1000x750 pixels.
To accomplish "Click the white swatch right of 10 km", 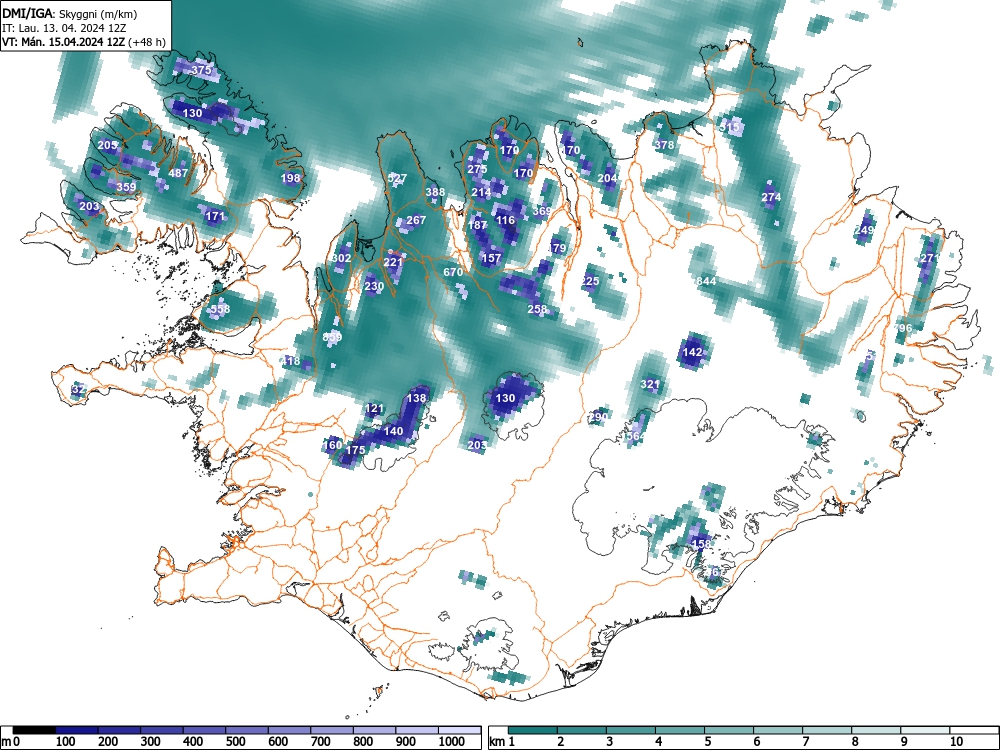I will tap(973, 730).
